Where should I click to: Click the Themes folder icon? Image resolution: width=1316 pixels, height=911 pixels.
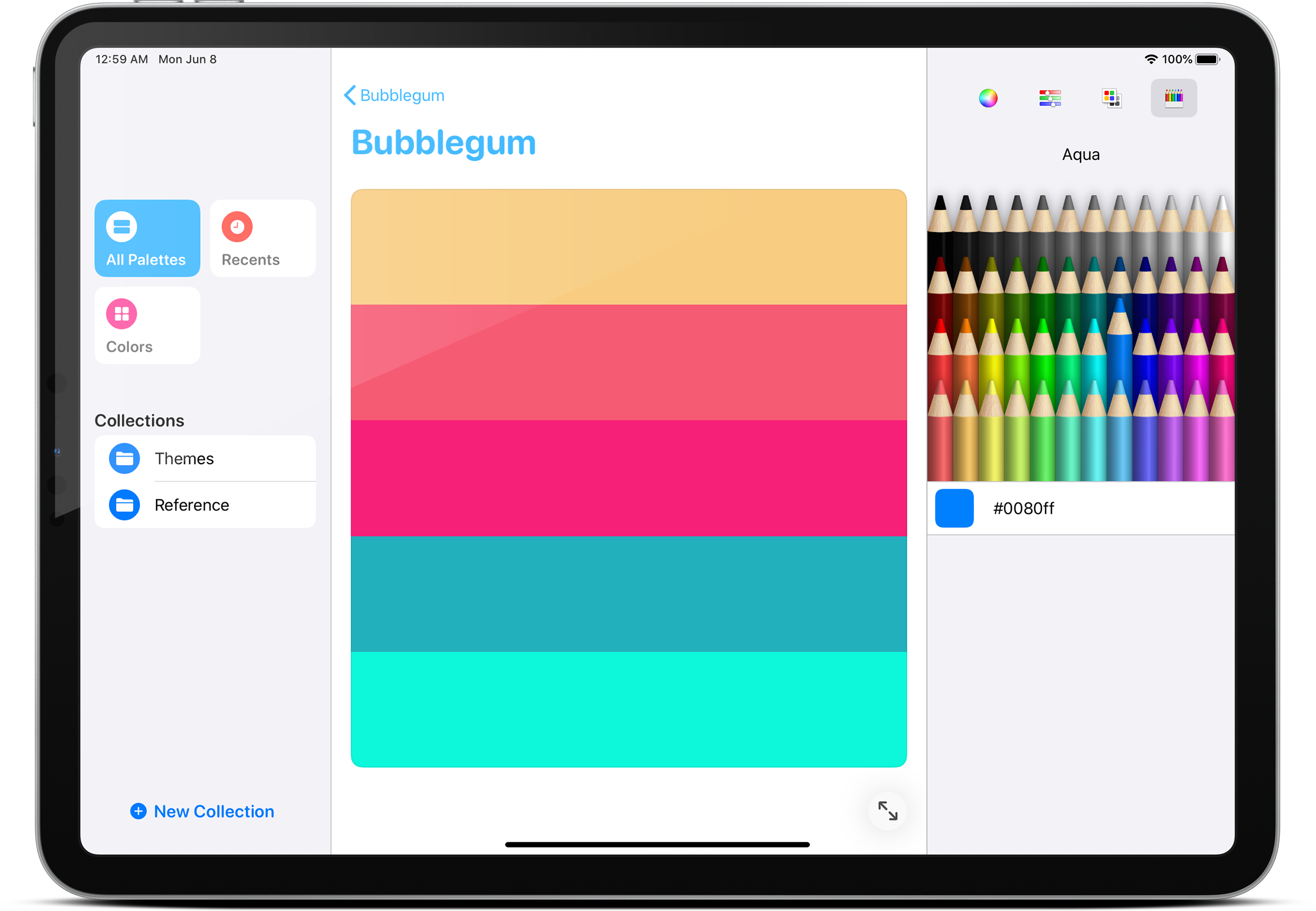124,459
